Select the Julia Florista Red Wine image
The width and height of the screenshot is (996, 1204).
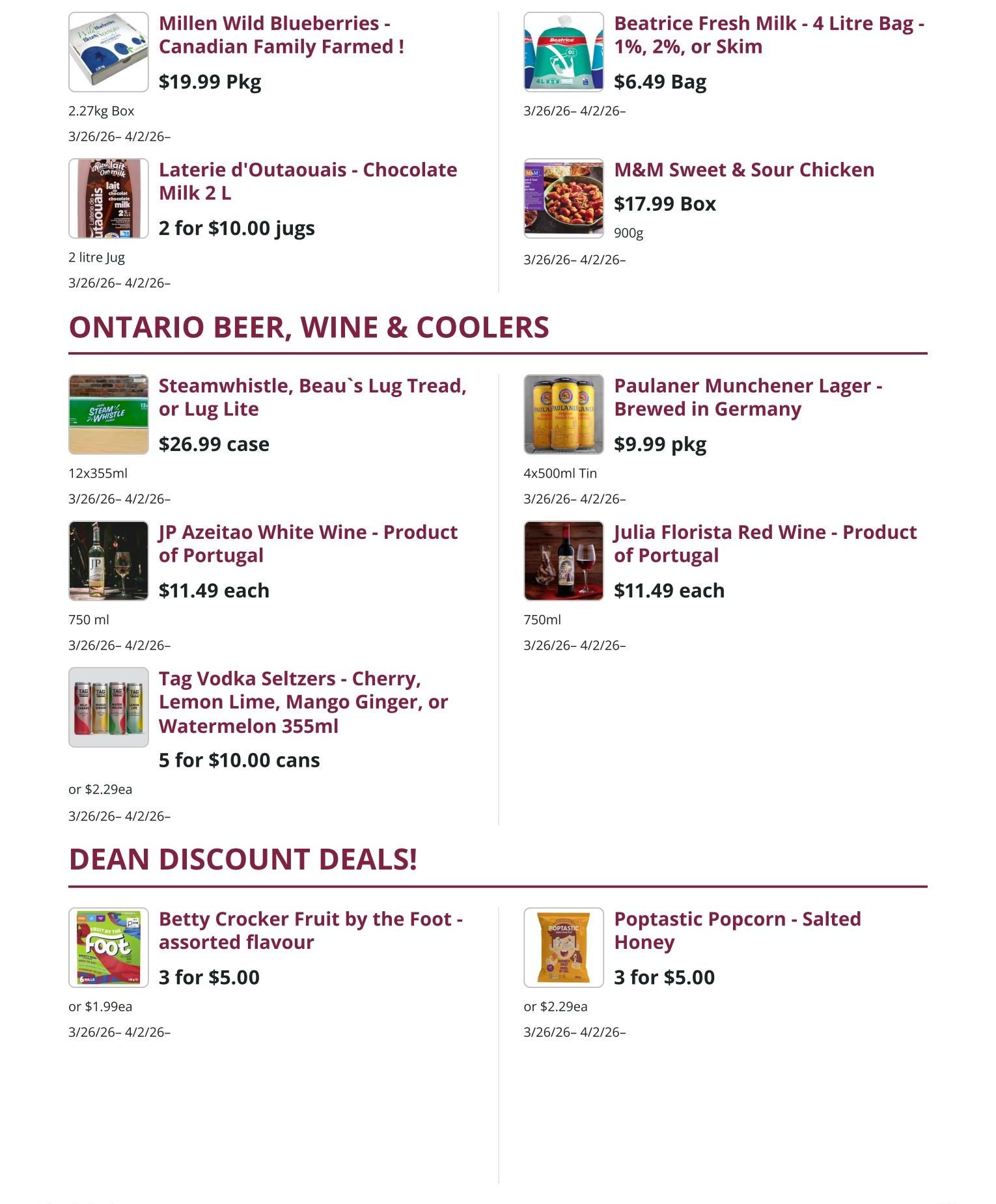[x=563, y=561]
